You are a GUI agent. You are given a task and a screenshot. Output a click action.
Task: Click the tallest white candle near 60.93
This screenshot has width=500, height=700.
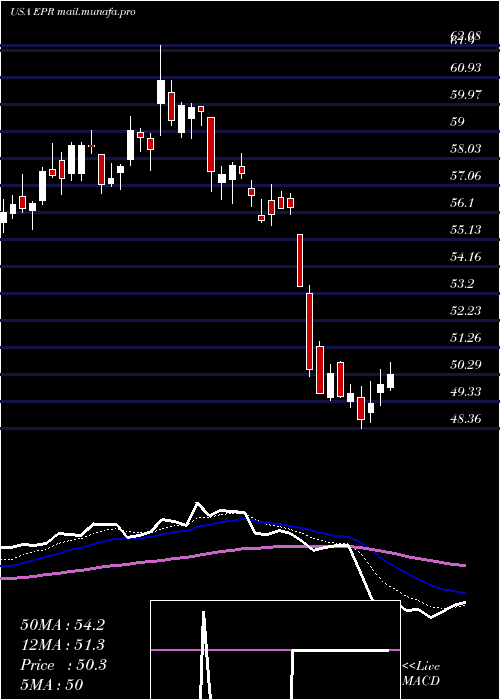[x=161, y=92]
